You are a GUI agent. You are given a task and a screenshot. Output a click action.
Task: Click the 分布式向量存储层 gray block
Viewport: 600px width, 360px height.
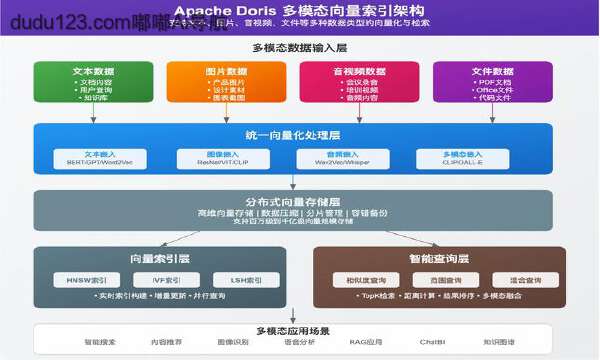(293, 210)
